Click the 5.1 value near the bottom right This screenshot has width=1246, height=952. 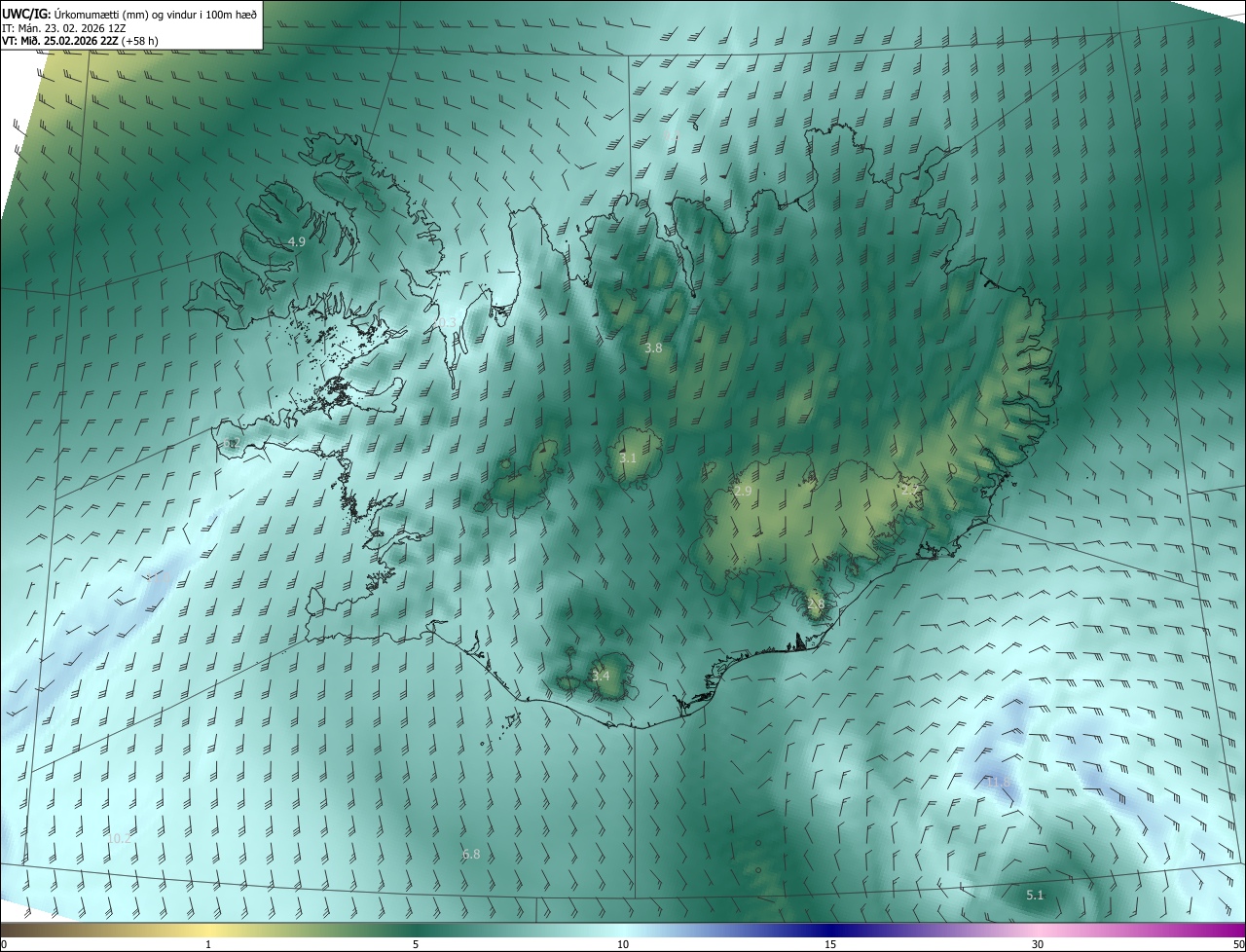[1035, 895]
